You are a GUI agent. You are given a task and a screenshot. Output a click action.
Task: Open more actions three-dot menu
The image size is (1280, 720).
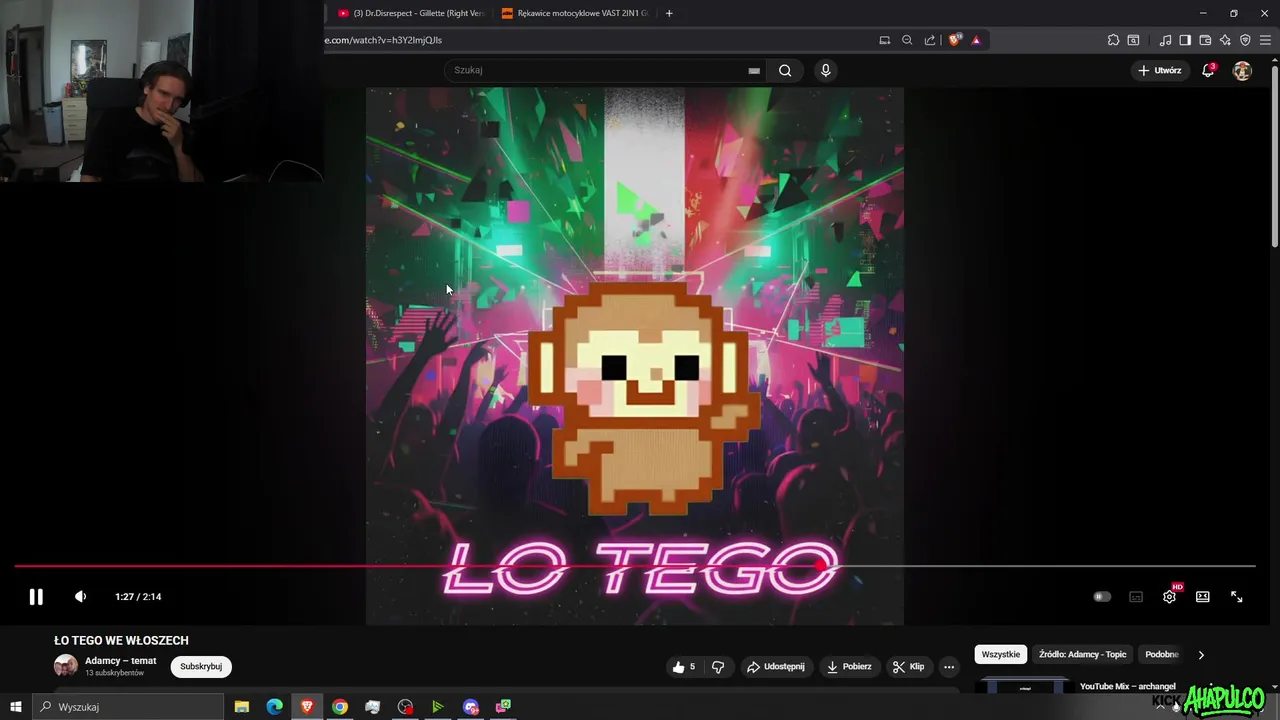click(x=949, y=667)
